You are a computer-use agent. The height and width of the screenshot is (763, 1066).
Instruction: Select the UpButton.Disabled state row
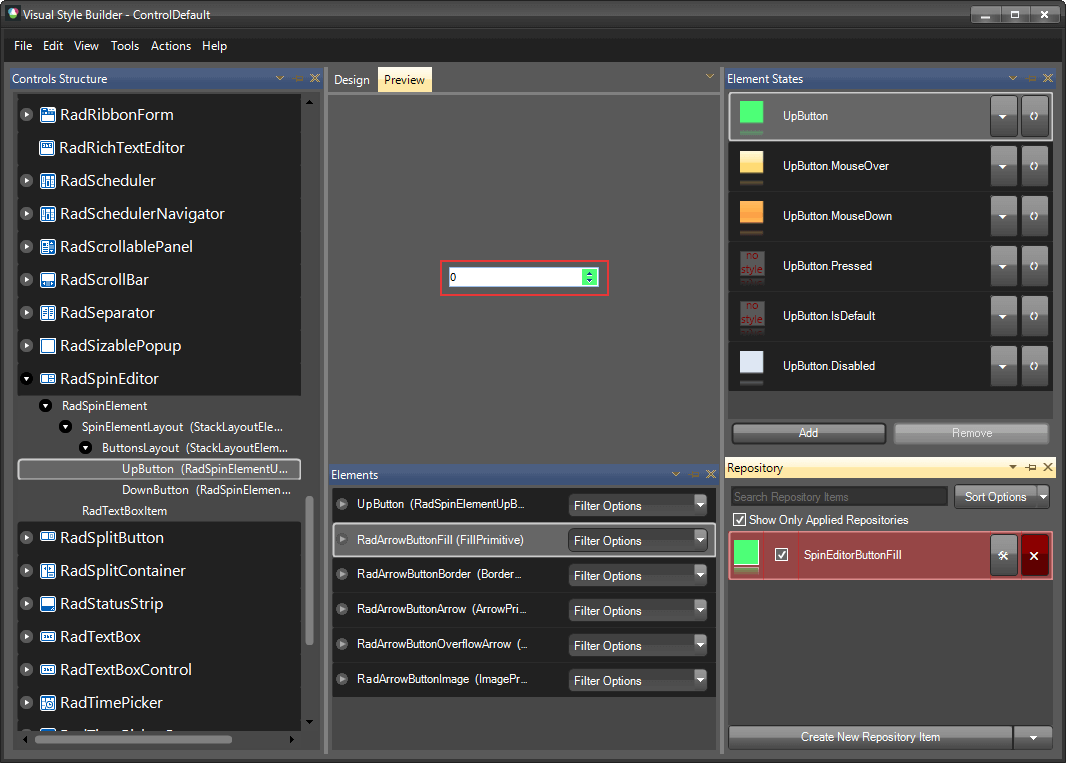[890, 366]
